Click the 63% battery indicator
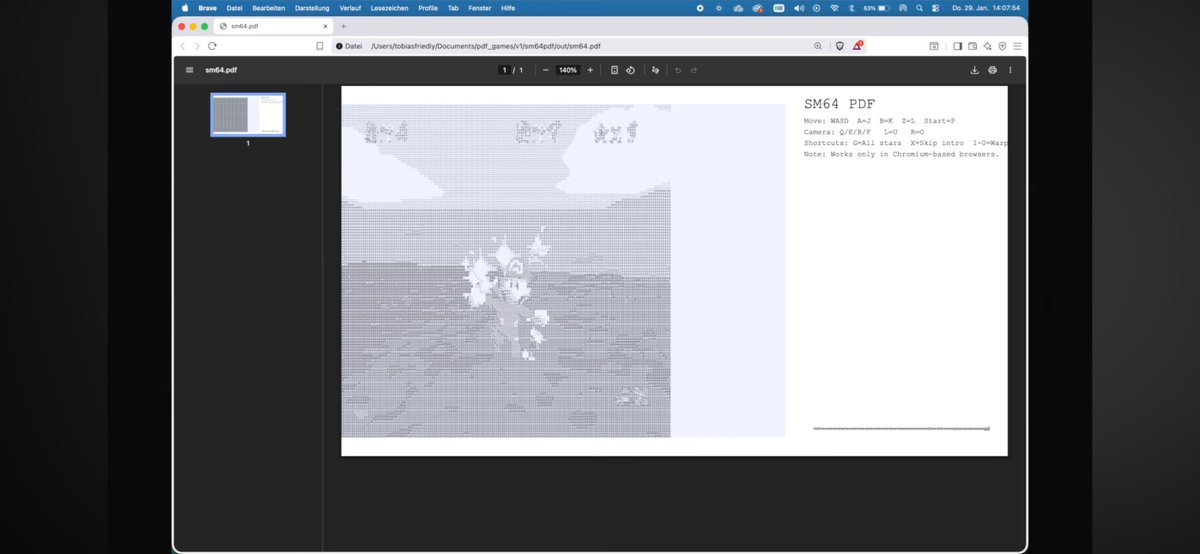 pos(877,7)
